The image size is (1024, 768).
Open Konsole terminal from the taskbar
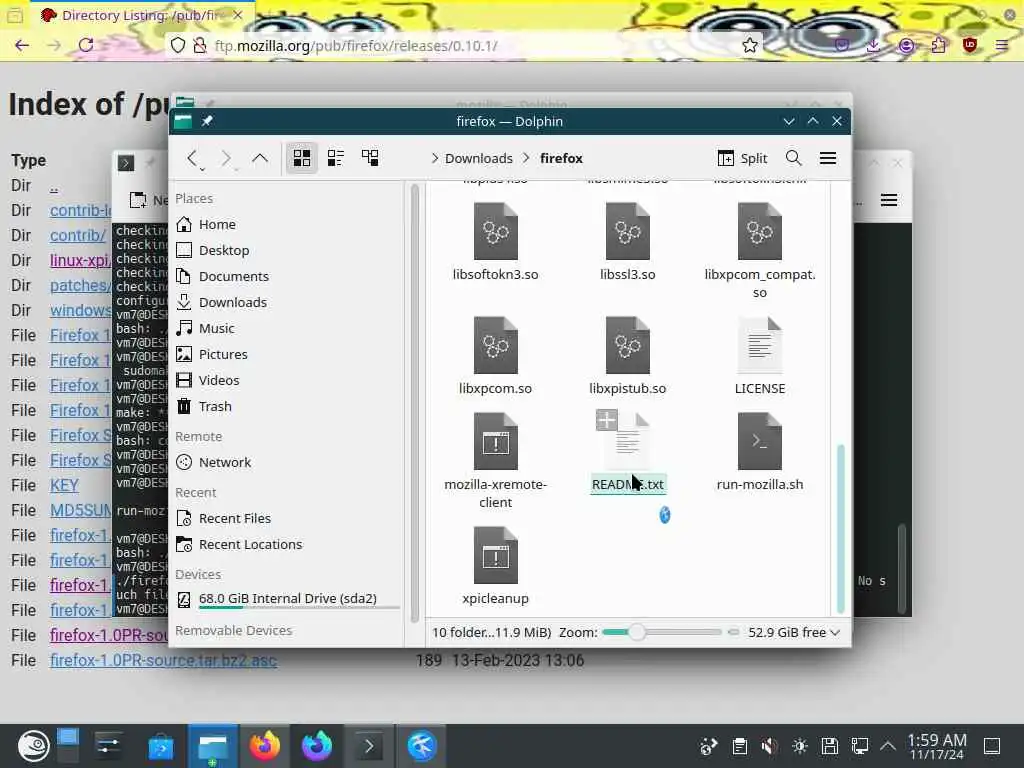coord(369,746)
